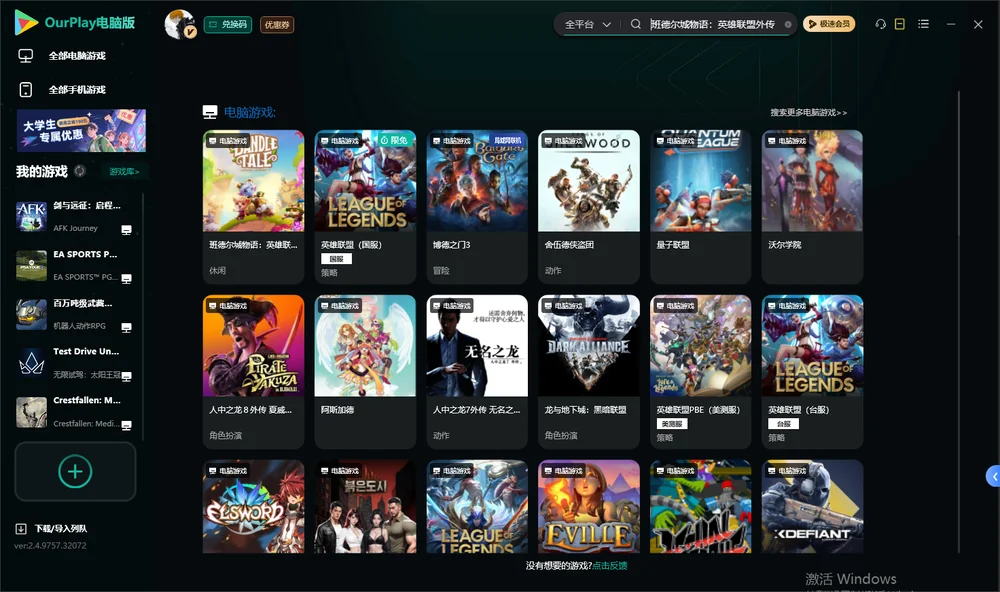This screenshot has width=1000, height=592.
Task: Click the magnifier search icon
Action: pos(636,24)
